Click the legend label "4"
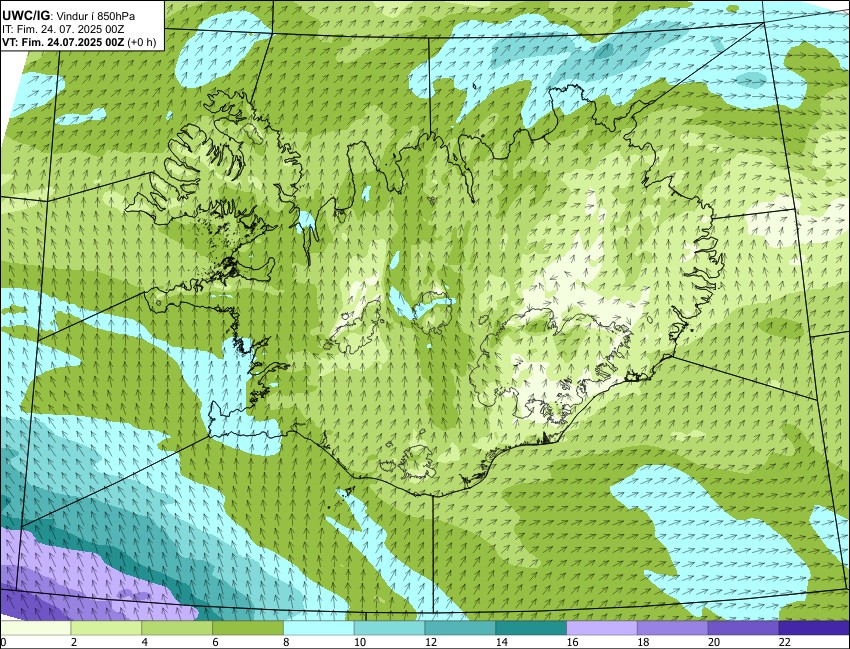Image resolution: width=850 pixels, height=649 pixels. coord(145,642)
